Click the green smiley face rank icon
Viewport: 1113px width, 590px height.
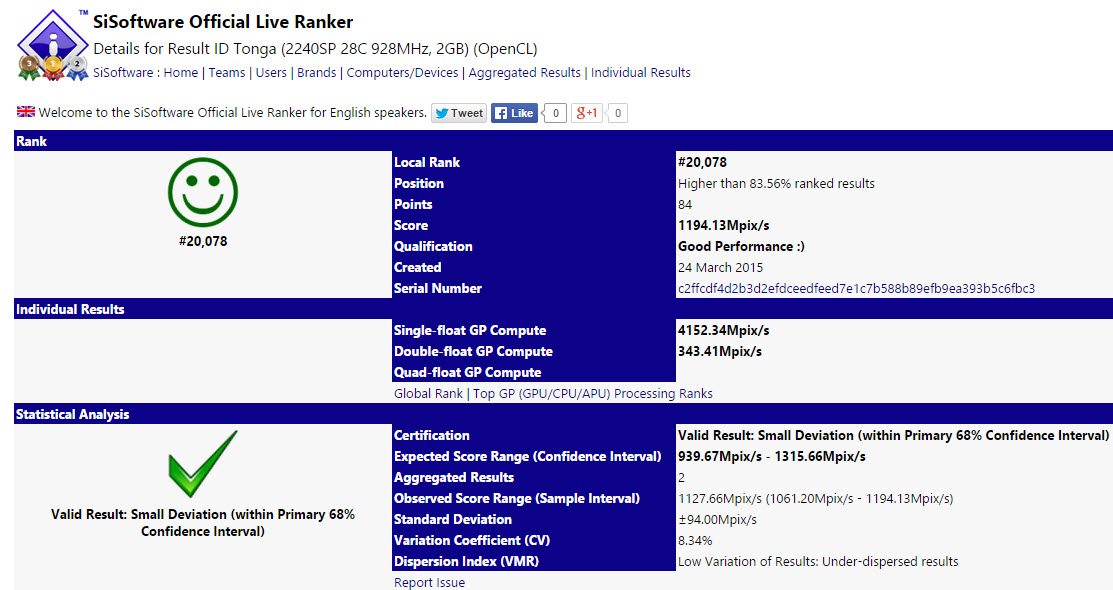click(203, 192)
